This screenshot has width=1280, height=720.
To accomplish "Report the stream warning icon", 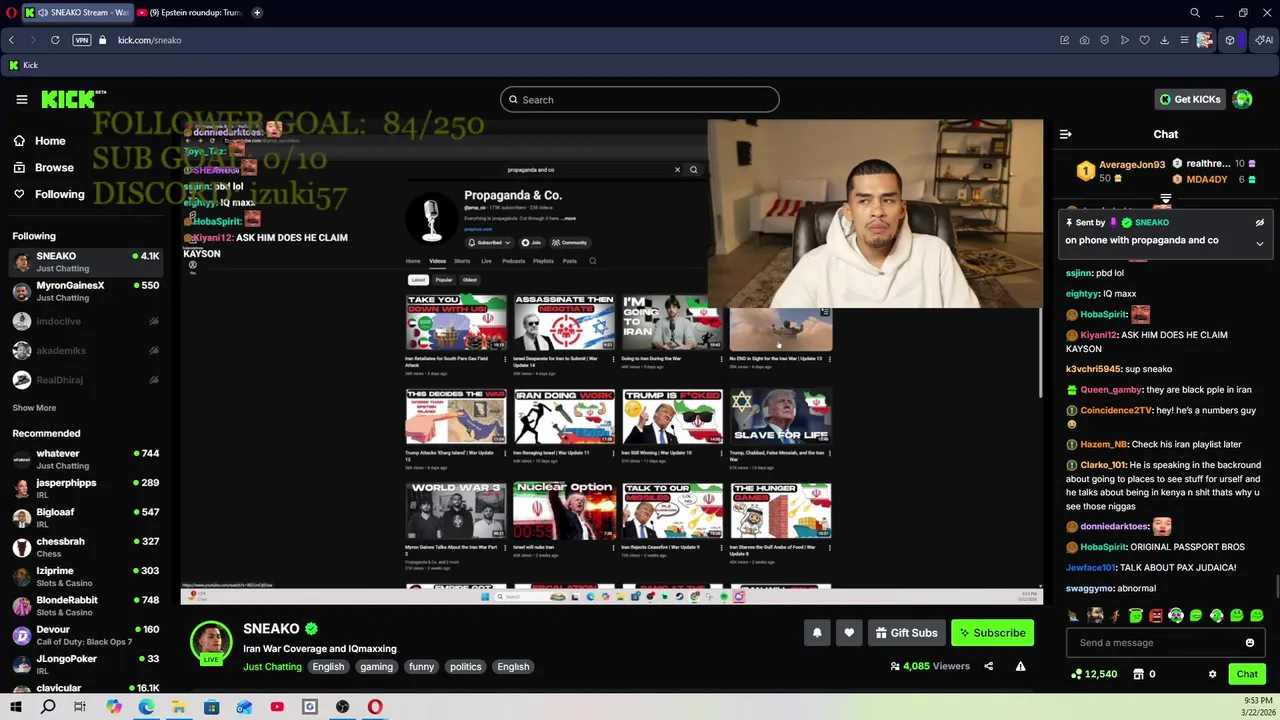I will 1020,666.
